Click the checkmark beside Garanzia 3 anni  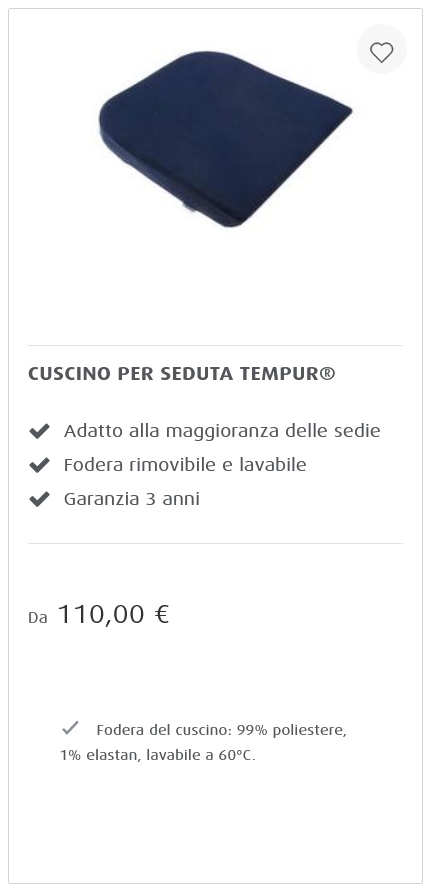39,499
